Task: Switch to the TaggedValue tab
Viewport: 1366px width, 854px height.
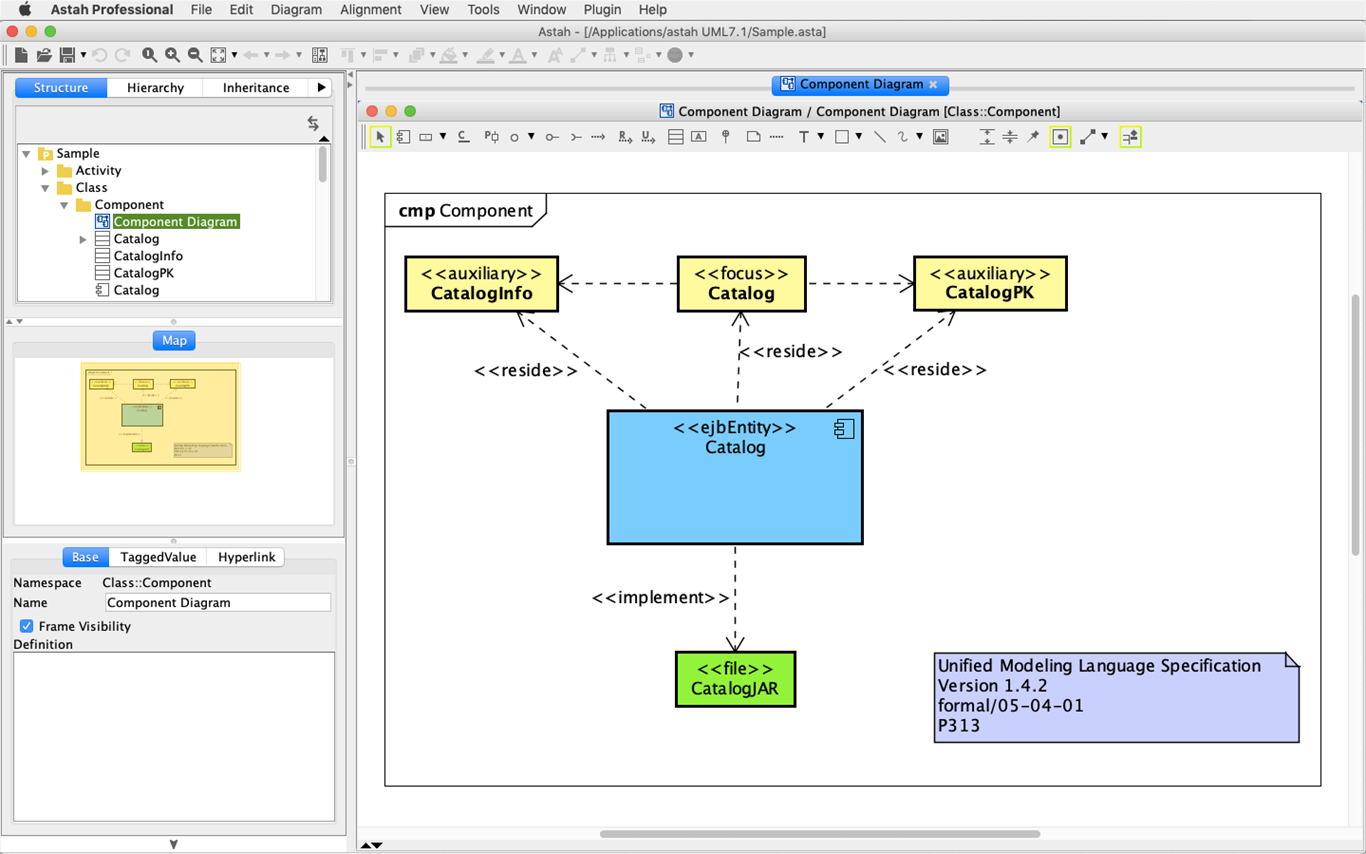Action: click(x=158, y=557)
